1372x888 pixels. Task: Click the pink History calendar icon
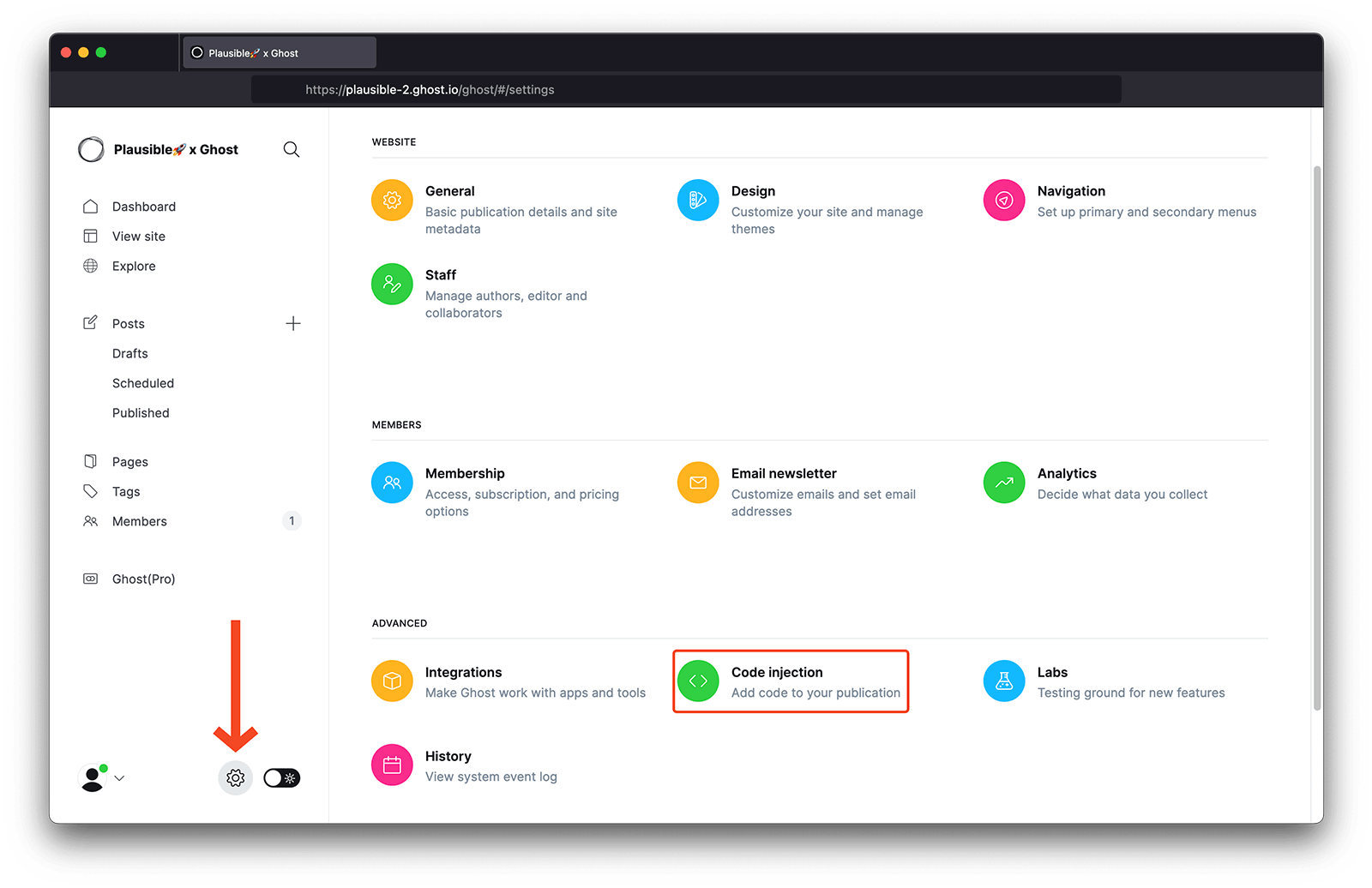(x=392, y=765)
